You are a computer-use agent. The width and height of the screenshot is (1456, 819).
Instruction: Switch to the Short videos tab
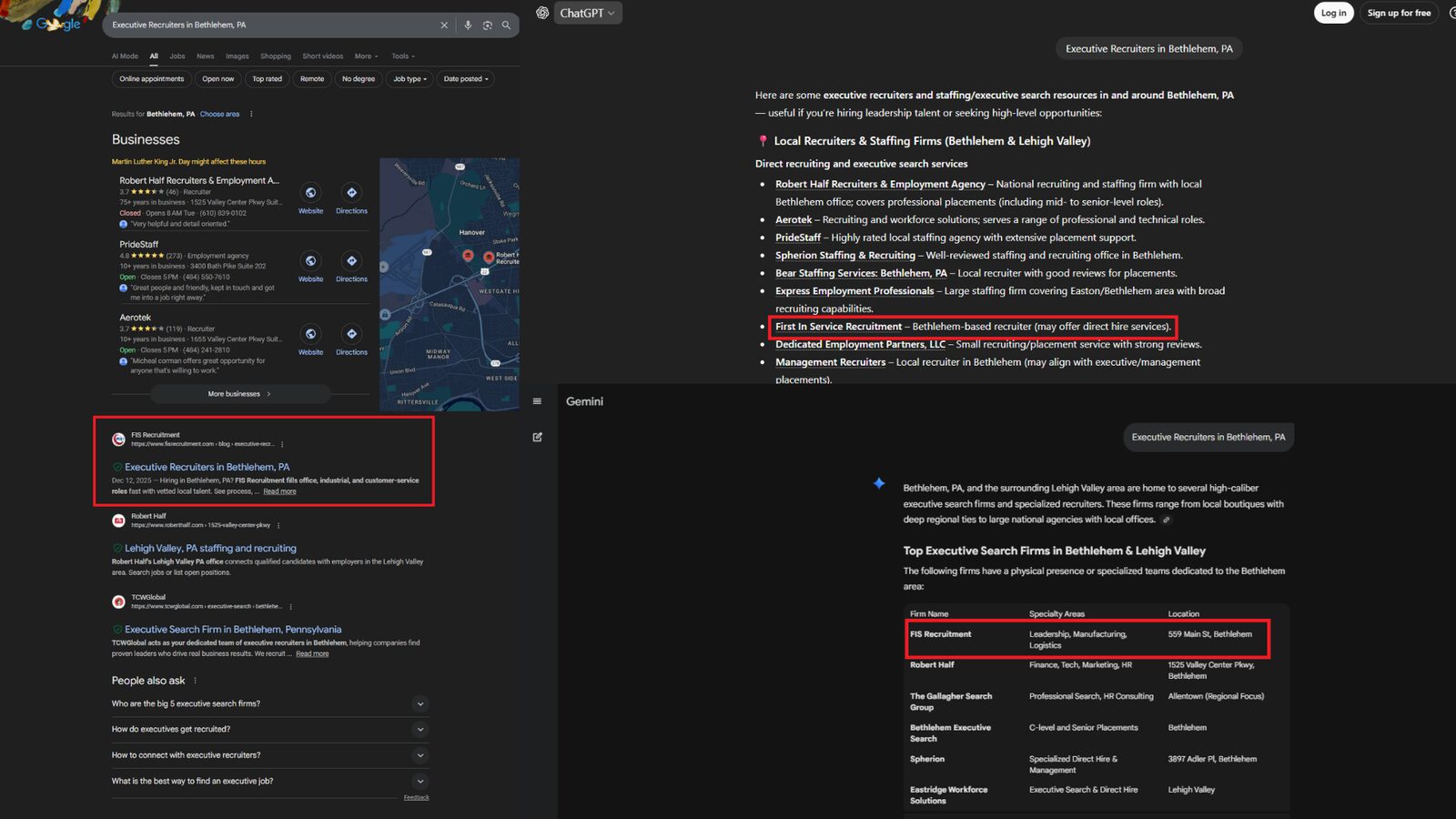click(x=323, y=56)
